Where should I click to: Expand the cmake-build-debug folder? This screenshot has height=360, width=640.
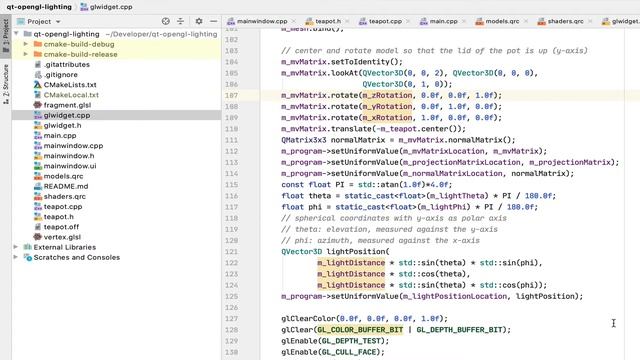coord(26,44)
